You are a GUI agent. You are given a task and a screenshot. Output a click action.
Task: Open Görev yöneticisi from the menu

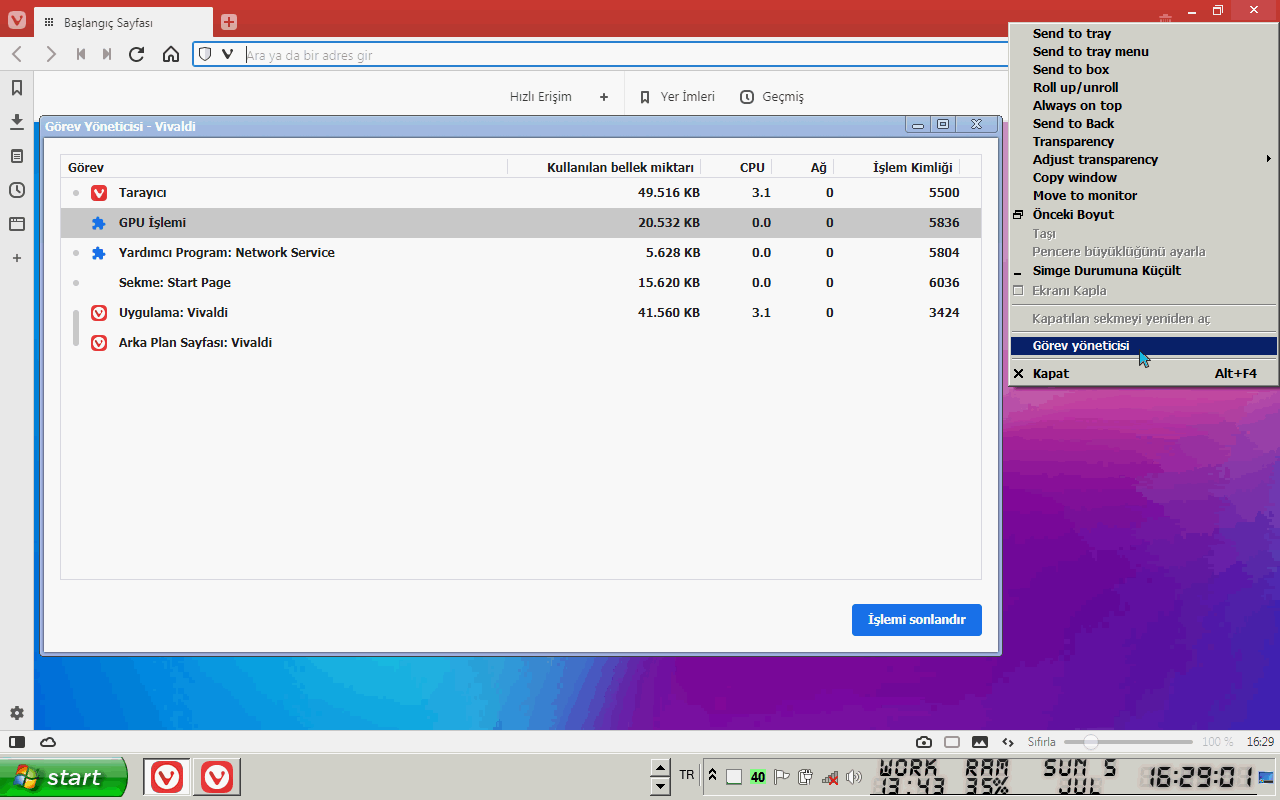(1143, 346)
